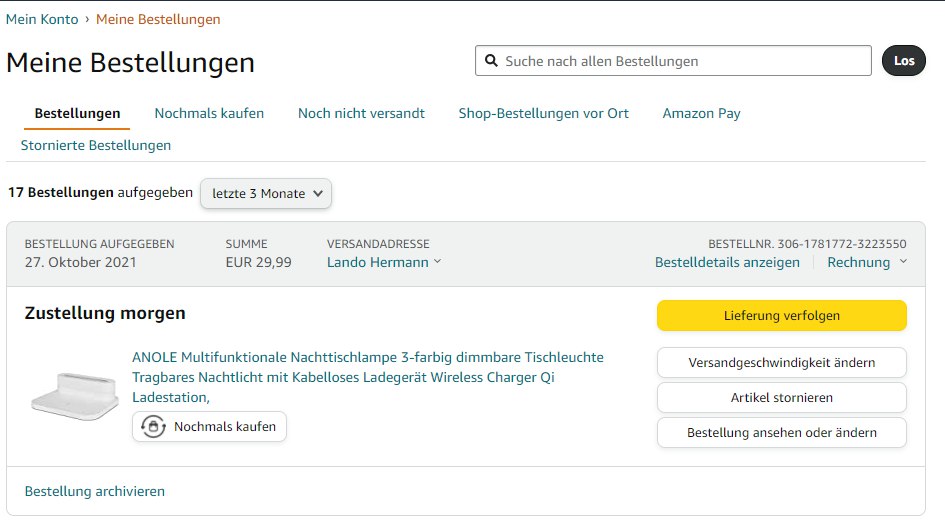945x522 pixels.
Task: Click Versandgeschwindigkeit ändern button
Action: [x=781, y=362]
